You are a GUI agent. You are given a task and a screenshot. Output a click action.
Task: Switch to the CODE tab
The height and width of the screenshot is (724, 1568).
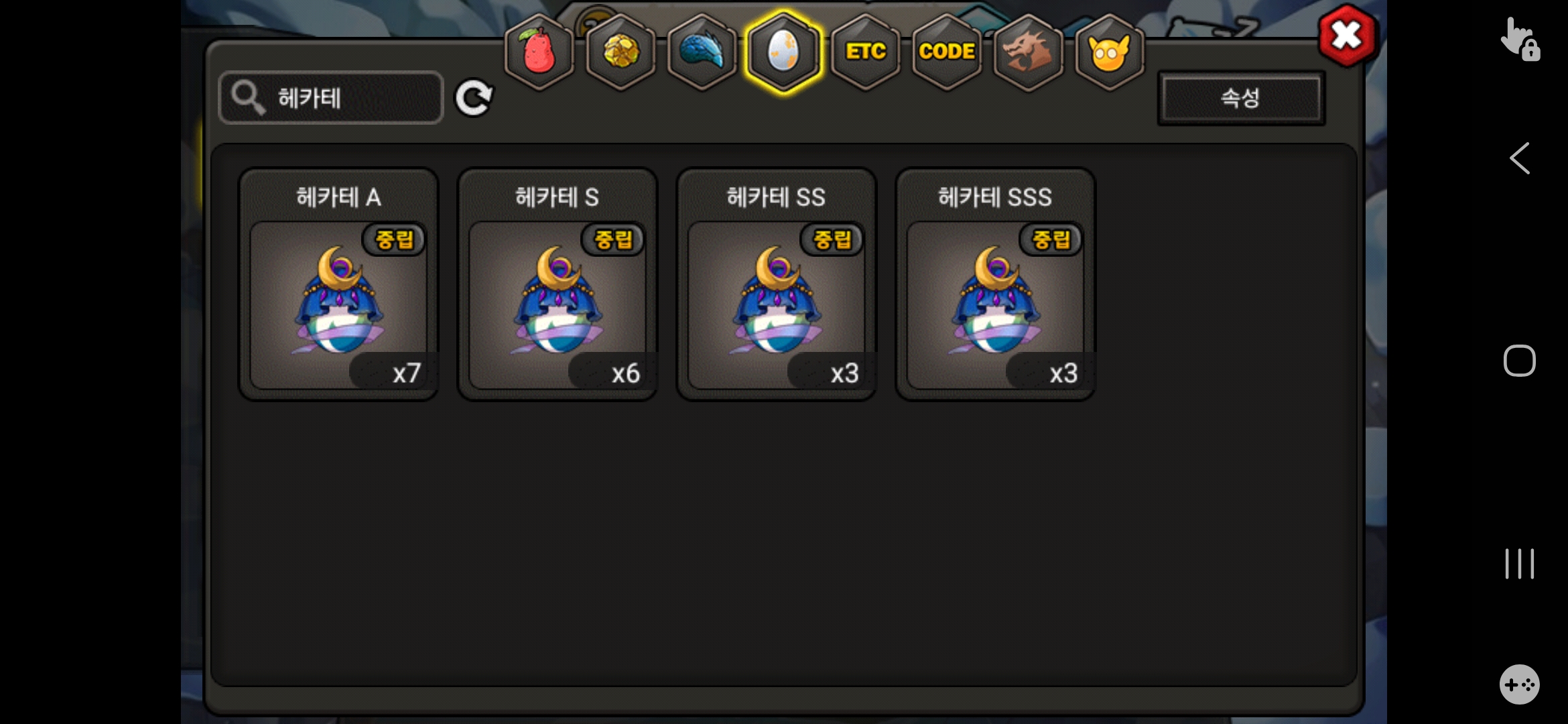947,52
